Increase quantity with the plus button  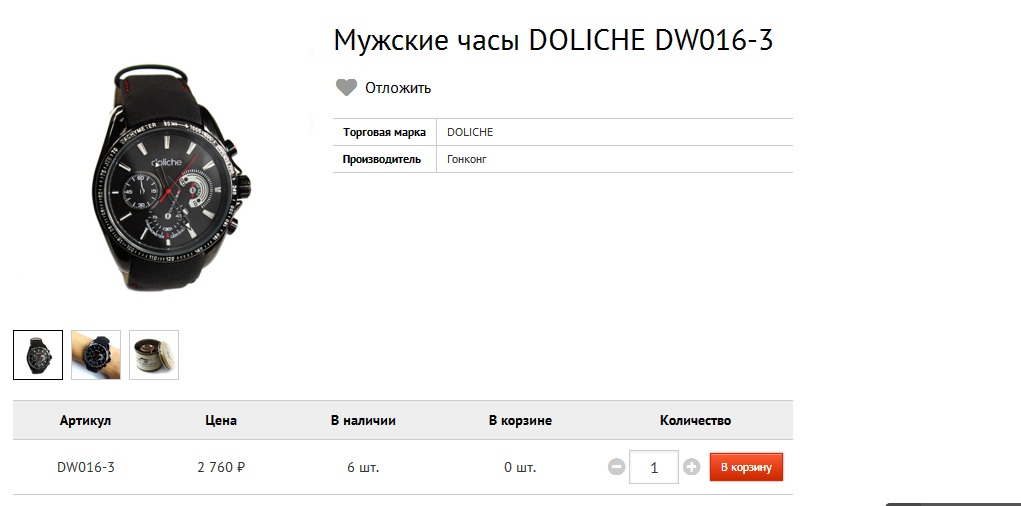click(x=692, y=467)
